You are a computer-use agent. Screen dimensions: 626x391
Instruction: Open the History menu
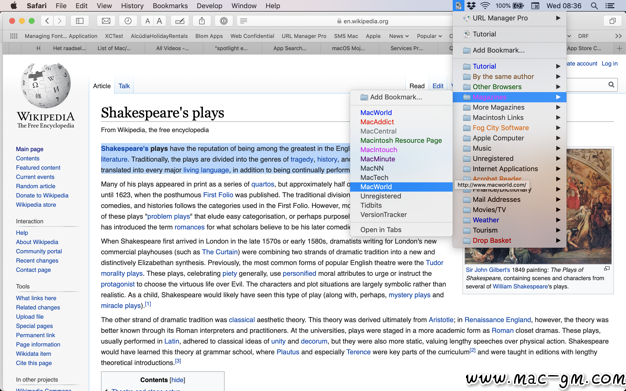[x=132, y=6]
